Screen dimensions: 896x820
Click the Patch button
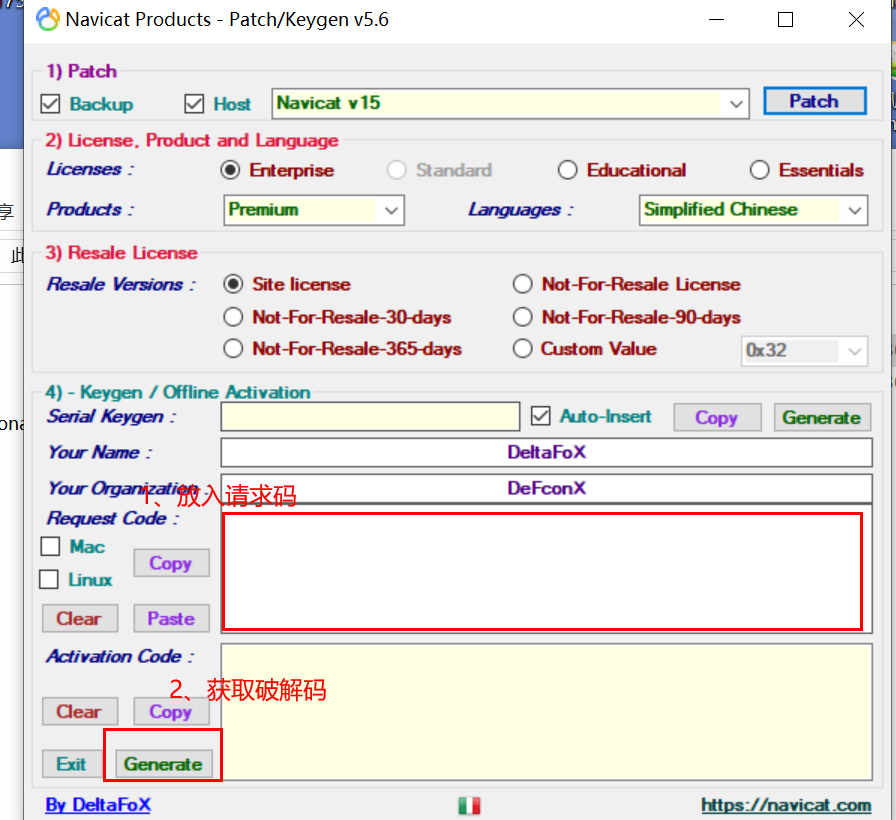814,101
